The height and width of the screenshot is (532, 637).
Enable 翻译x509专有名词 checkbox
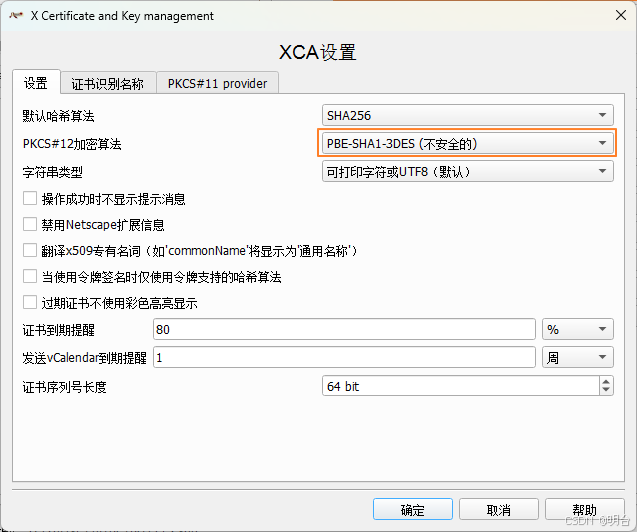[30, 250]
